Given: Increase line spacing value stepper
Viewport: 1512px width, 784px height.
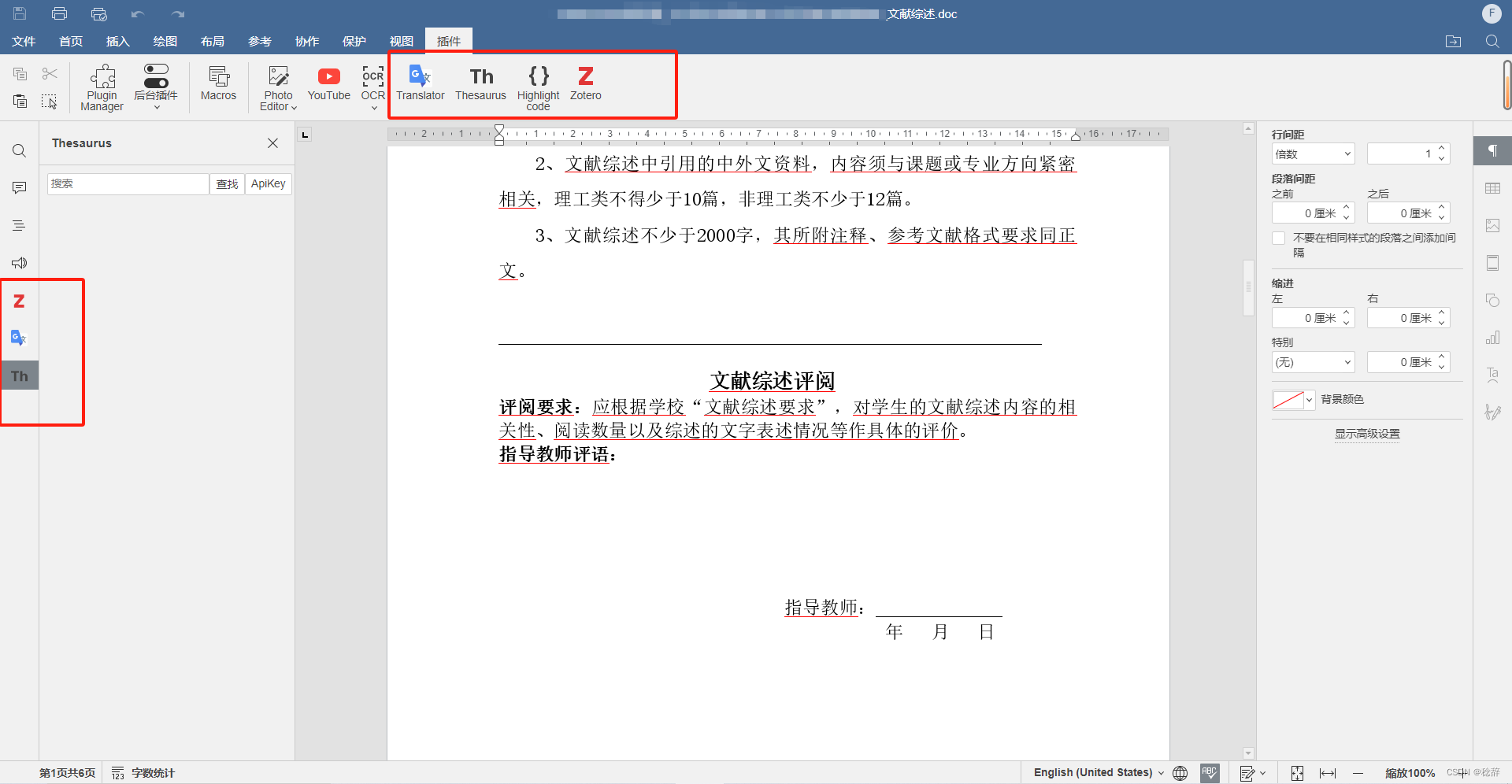Looking at the screenshot, I should [1441, 149].
